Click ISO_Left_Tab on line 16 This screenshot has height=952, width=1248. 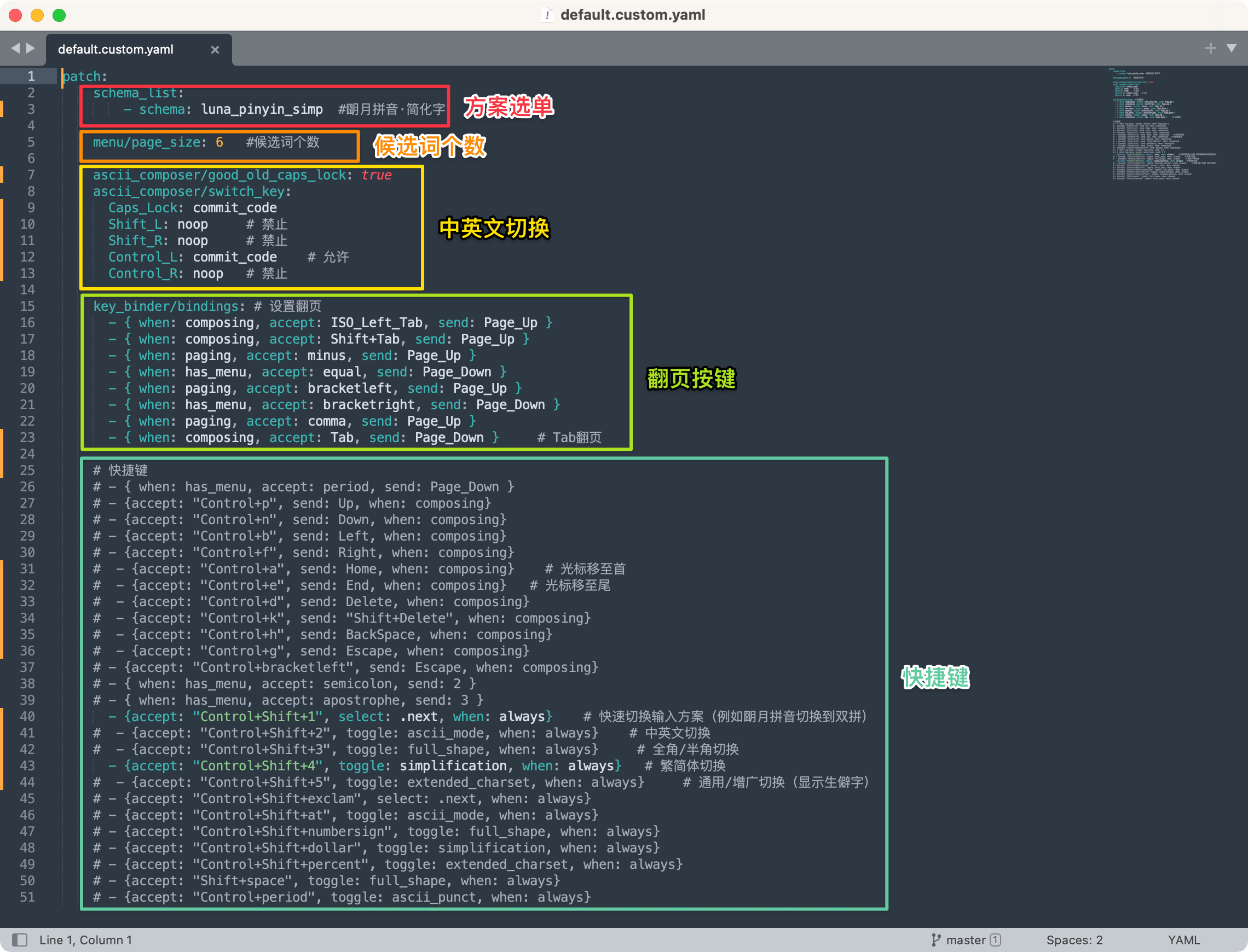[x=377, y=323]
